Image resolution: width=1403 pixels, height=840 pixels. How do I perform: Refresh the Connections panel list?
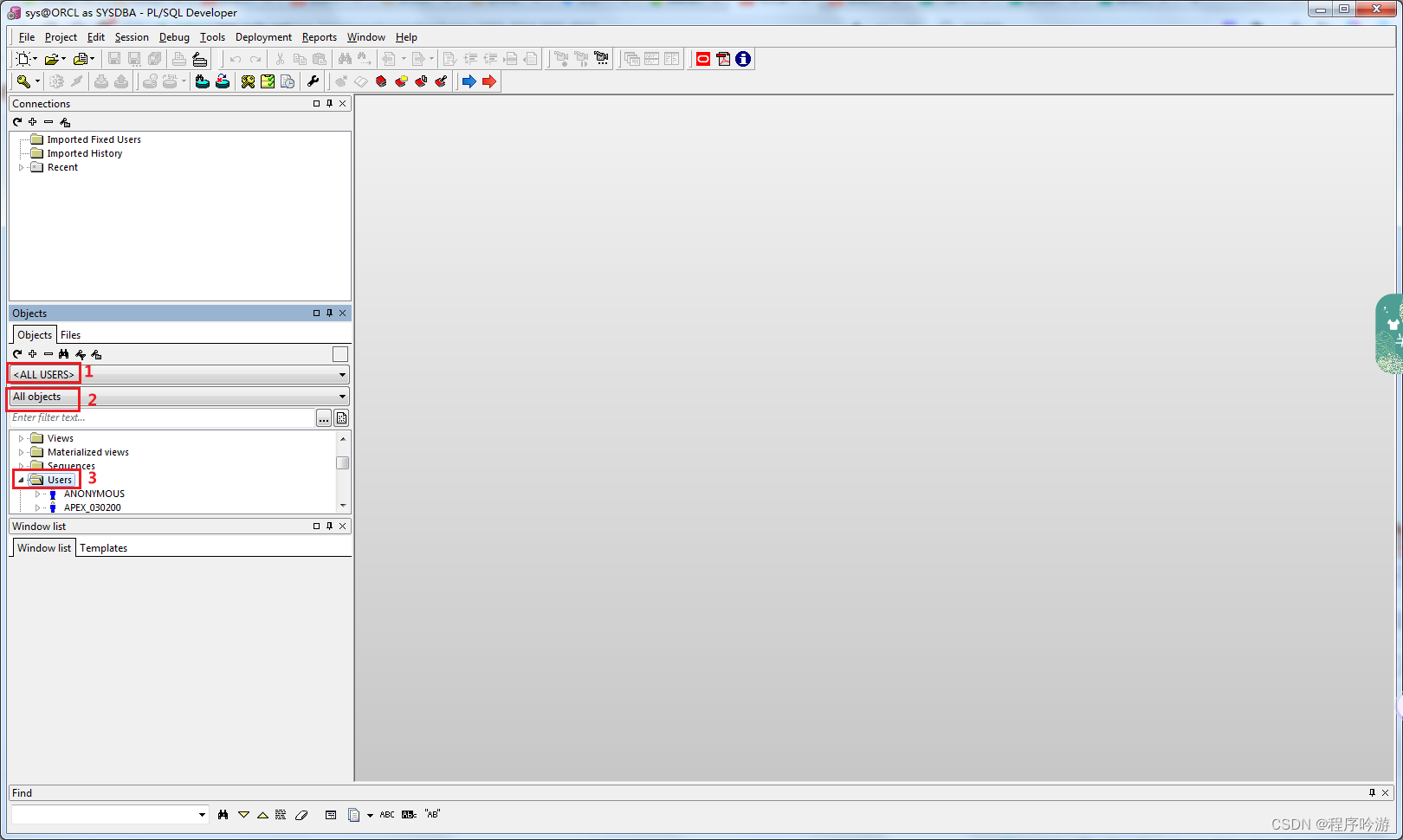tap(17, 122)
